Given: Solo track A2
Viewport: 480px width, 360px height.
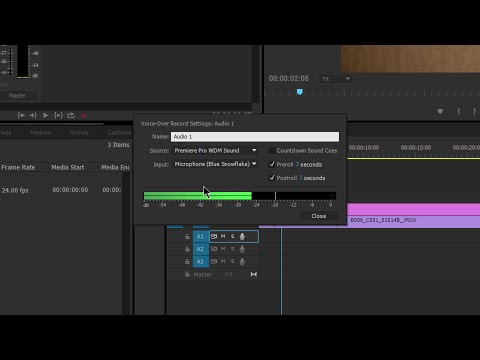Looking at the screenshot, I should (233, 249).
